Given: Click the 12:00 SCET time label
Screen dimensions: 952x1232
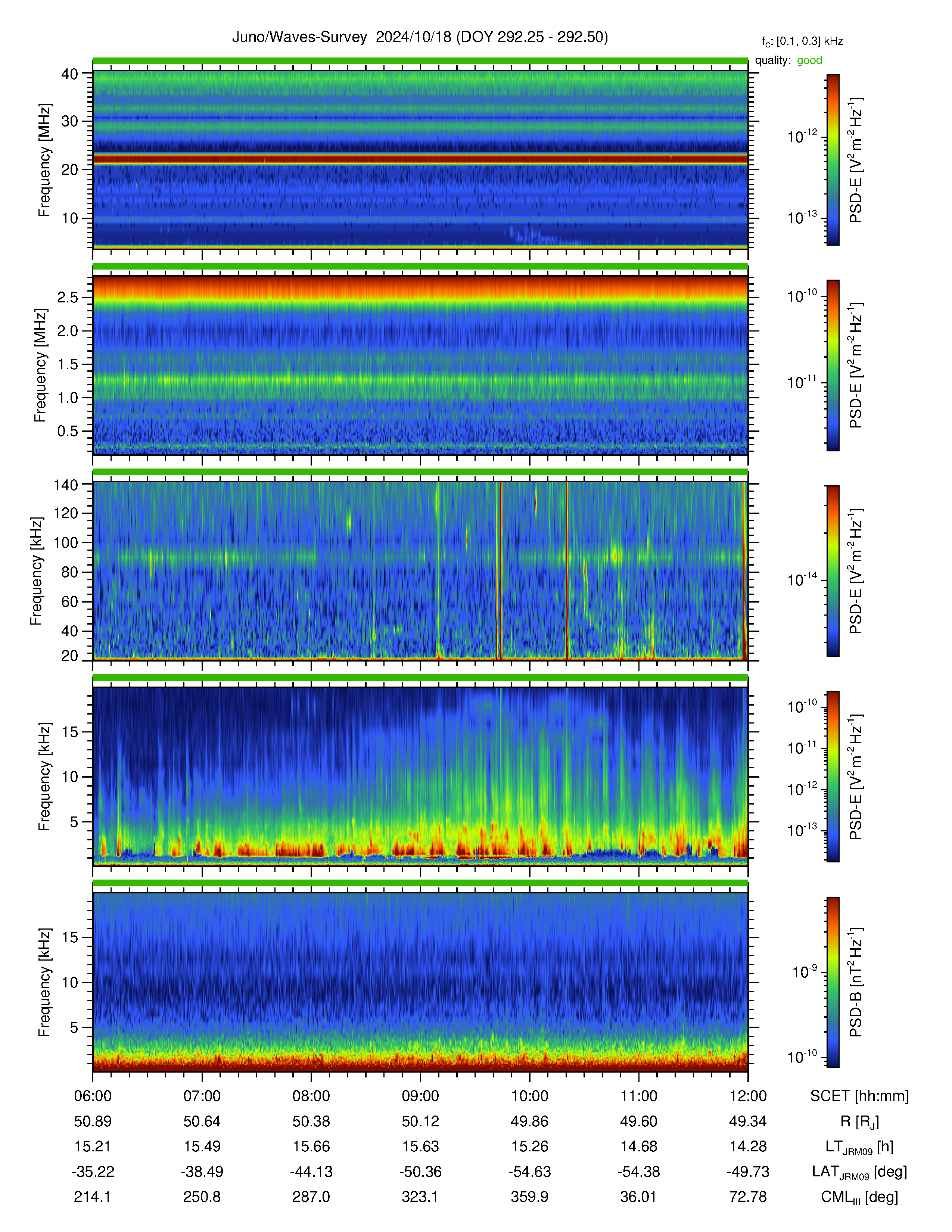Looking at the screenshot, I should pyautogui.click(x=748, y=1096).
